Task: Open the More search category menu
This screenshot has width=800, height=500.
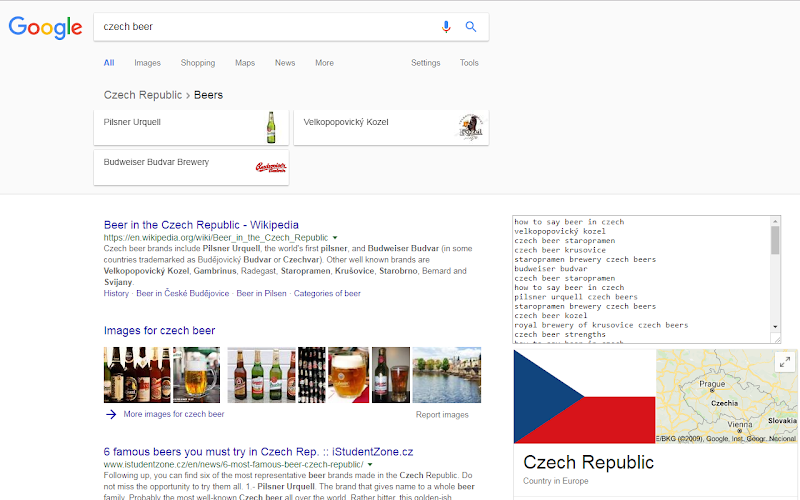Action: coord(324,63)
